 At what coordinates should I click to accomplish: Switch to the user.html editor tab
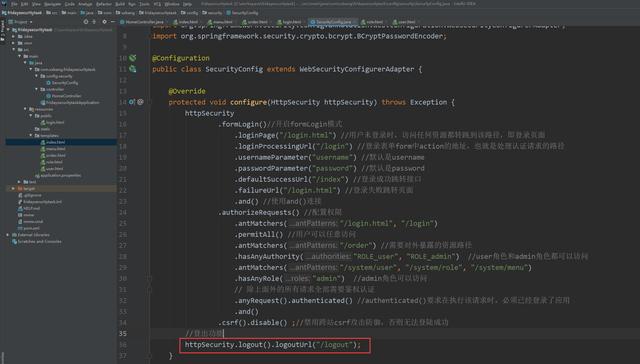point(404,22)
